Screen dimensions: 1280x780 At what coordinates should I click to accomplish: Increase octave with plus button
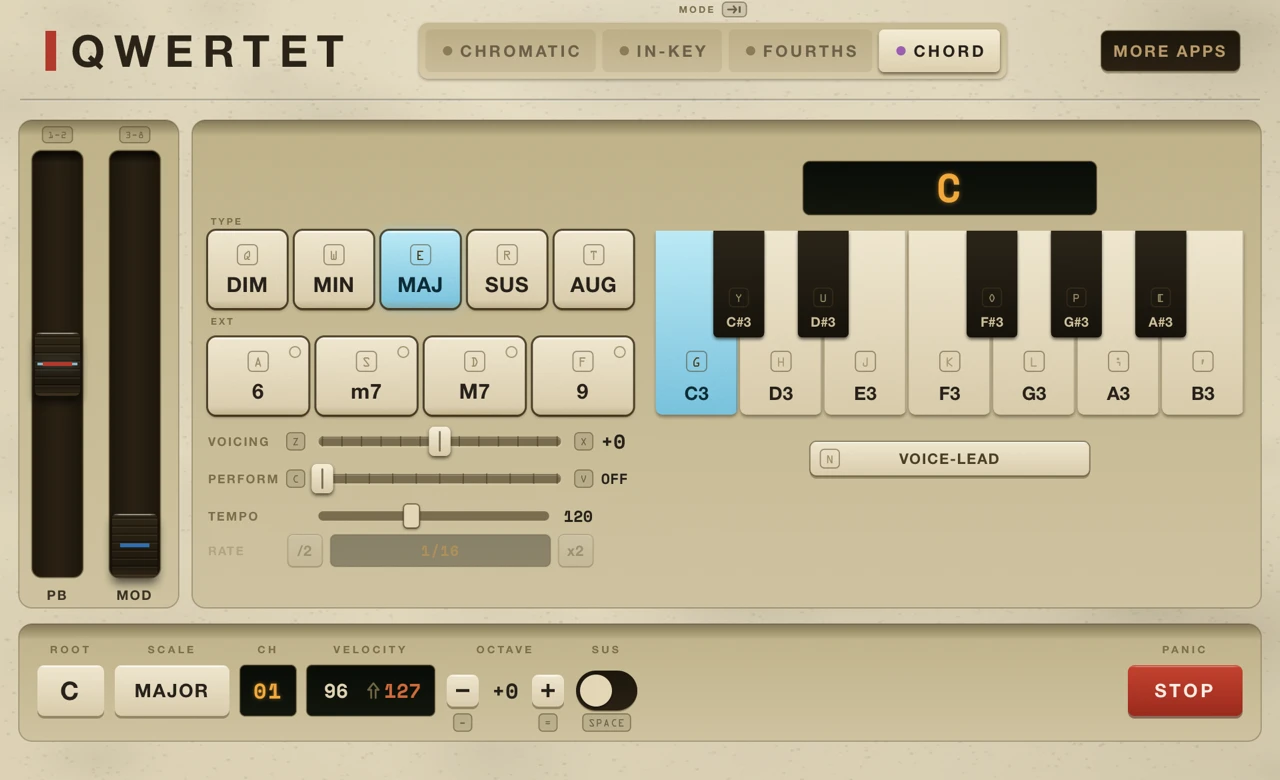coord(548,691)
